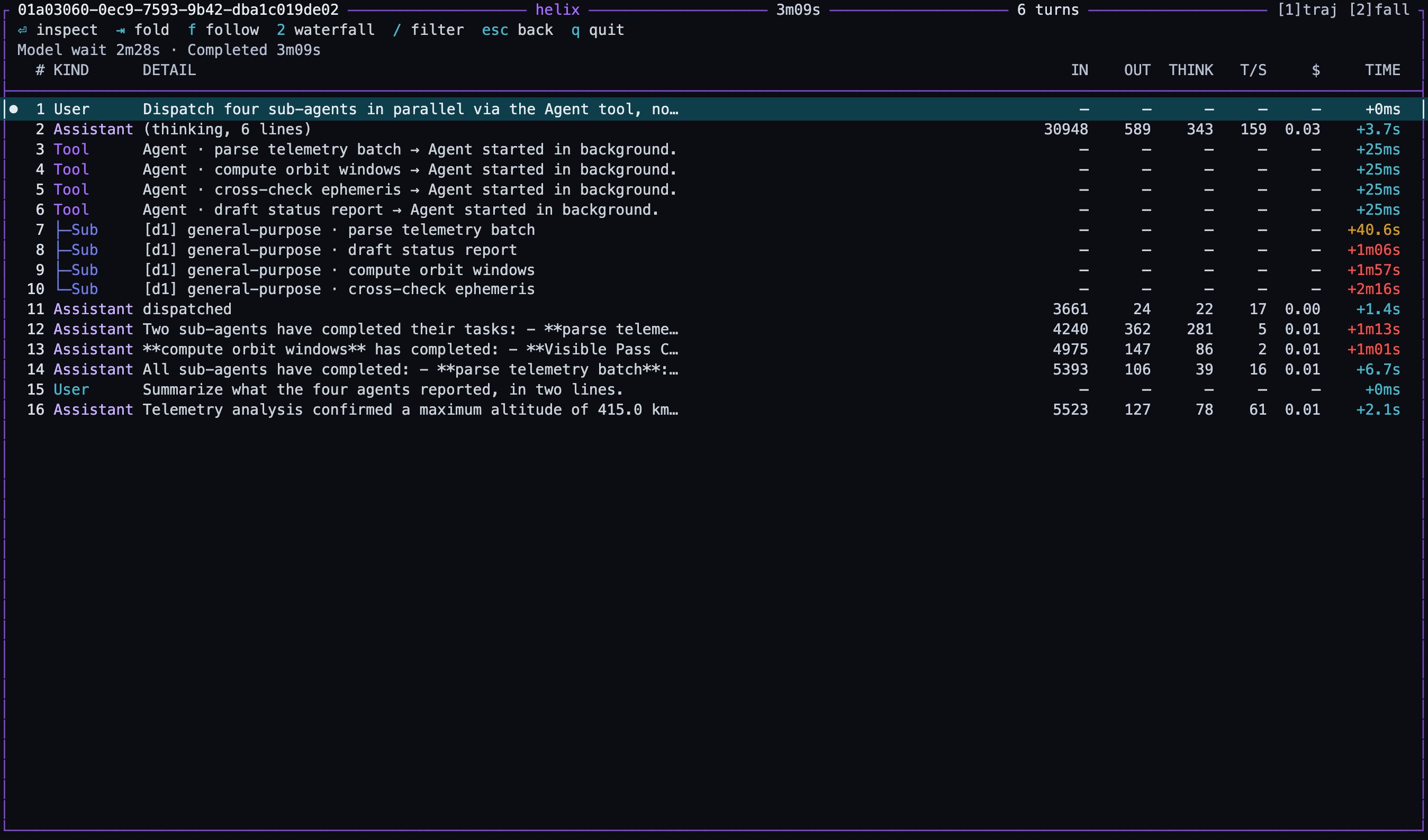
Task: Click the 6 turns label
Action: tap(1048, 10)
